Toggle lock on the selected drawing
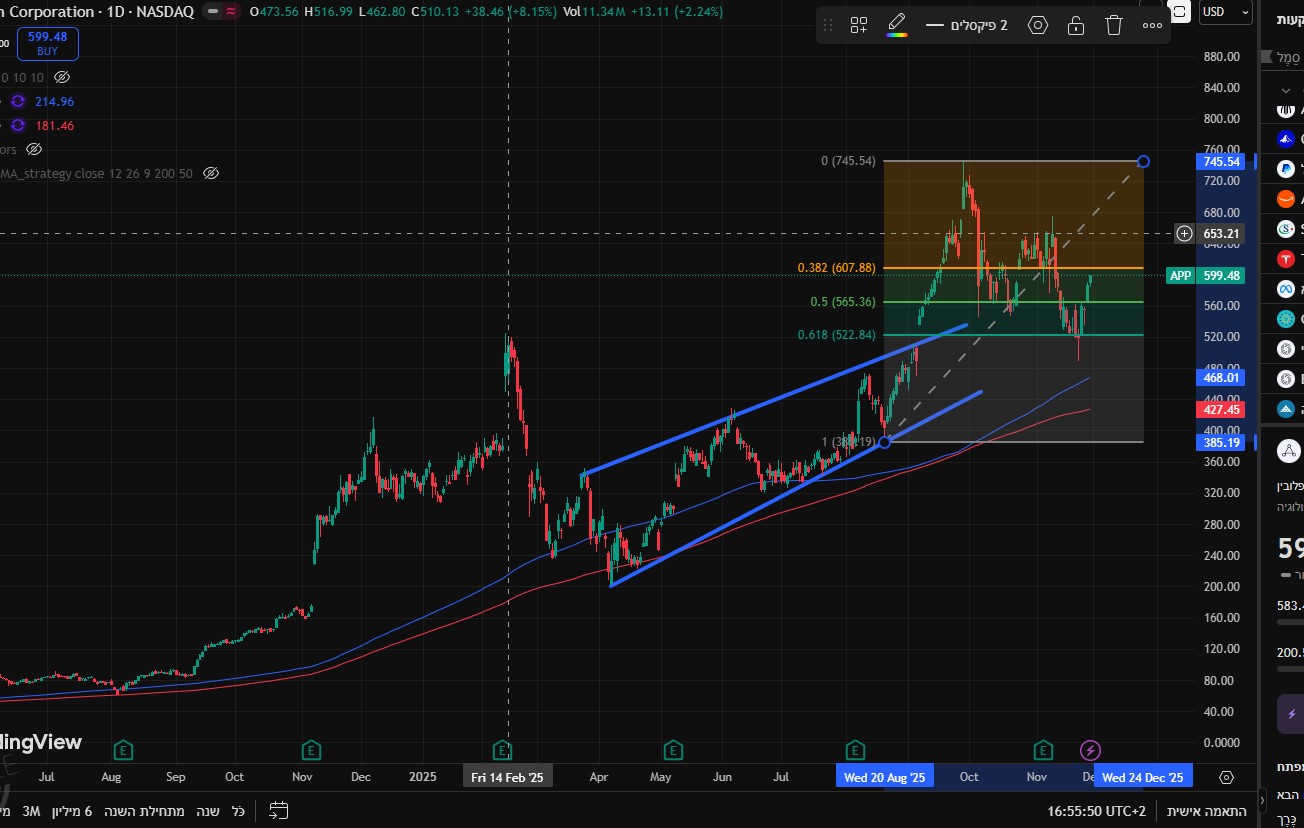The height and width of the screenshot is (828, 1304). click(x=1076, y=25)
